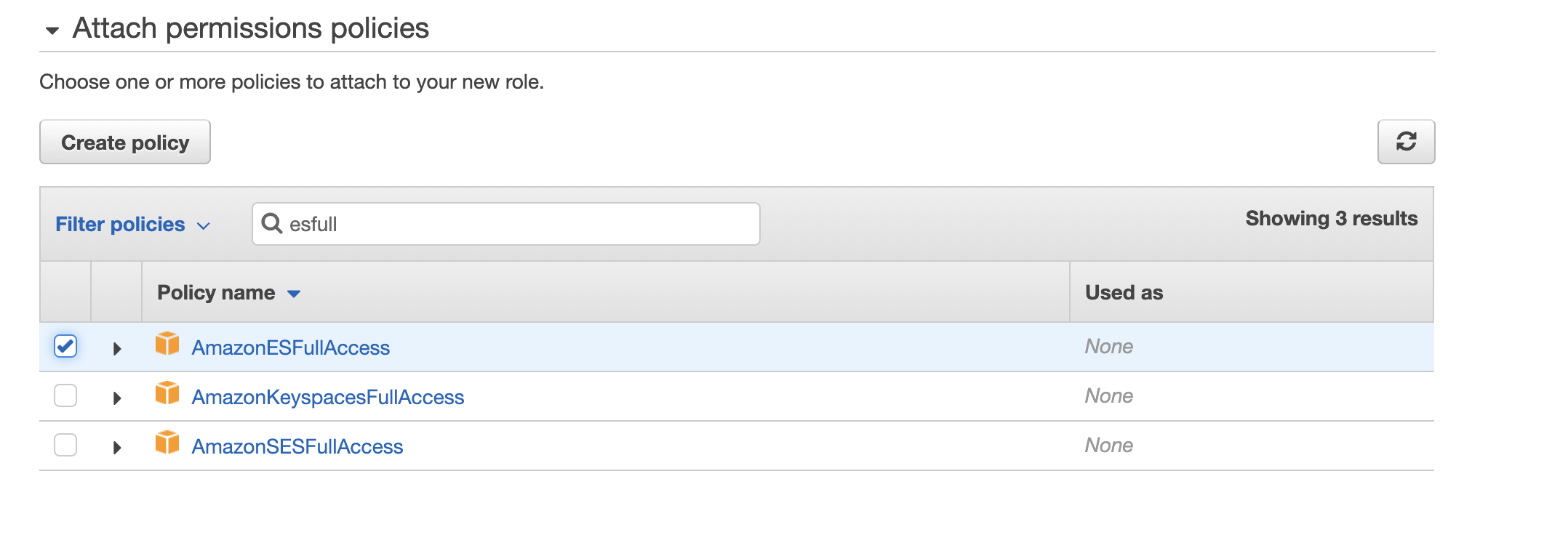Uncheck the AmazonESFullAccess checkbox

pos(65,346)
